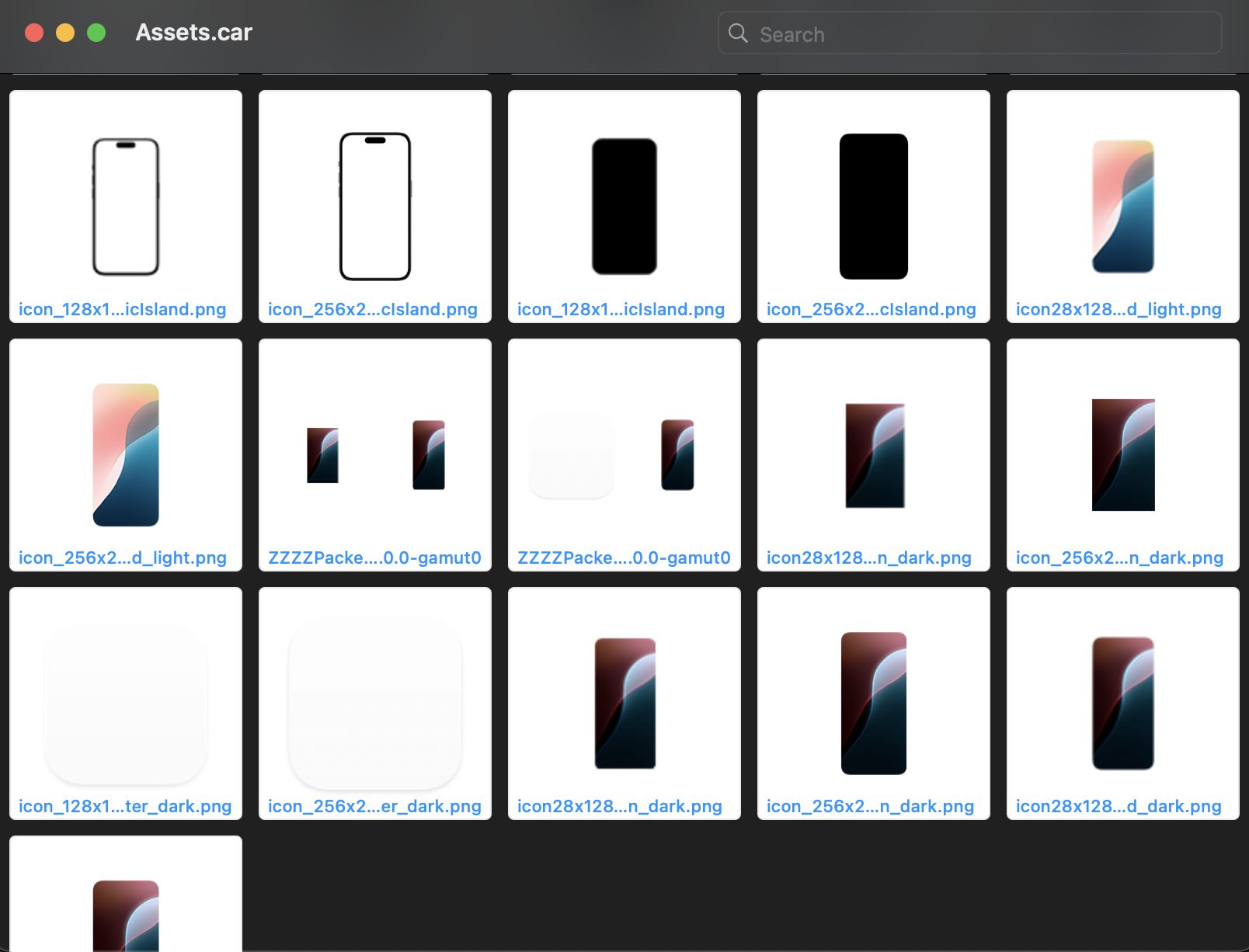
Task: Select the rounded dark wallpaper thumbnail for icon28x128...n_dark.png
Action: point(625,704)
